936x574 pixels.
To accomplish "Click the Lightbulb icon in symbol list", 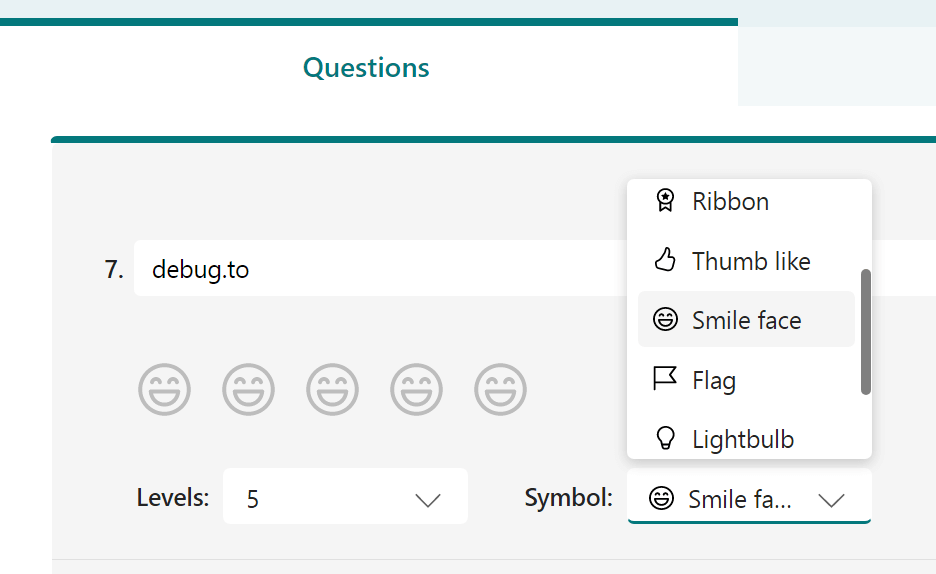I will (665, 439).
